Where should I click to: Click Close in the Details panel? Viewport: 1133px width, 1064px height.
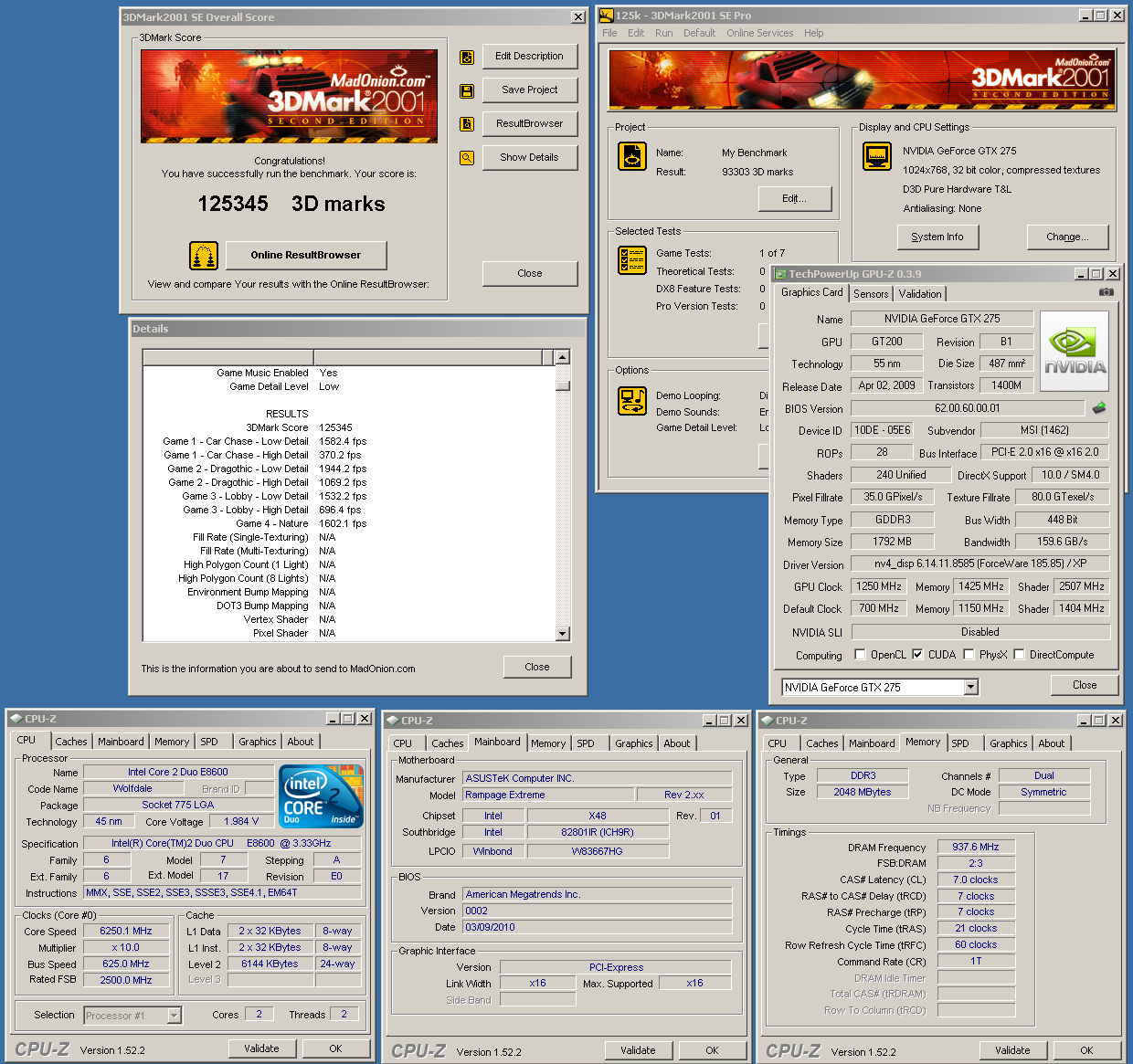tap(537, 668)
